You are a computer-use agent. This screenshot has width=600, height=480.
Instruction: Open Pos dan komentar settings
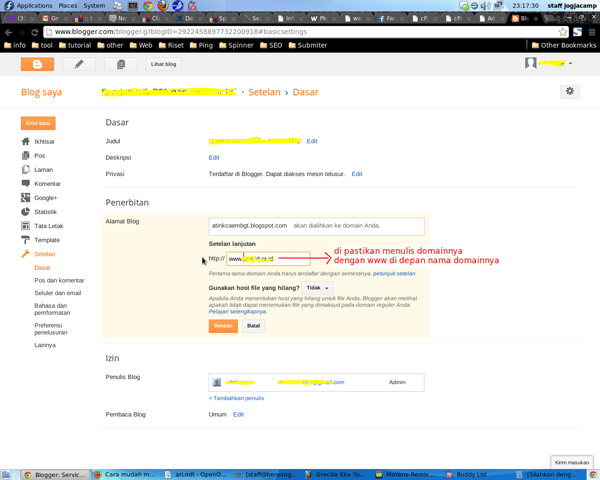(x=59, y=280)
